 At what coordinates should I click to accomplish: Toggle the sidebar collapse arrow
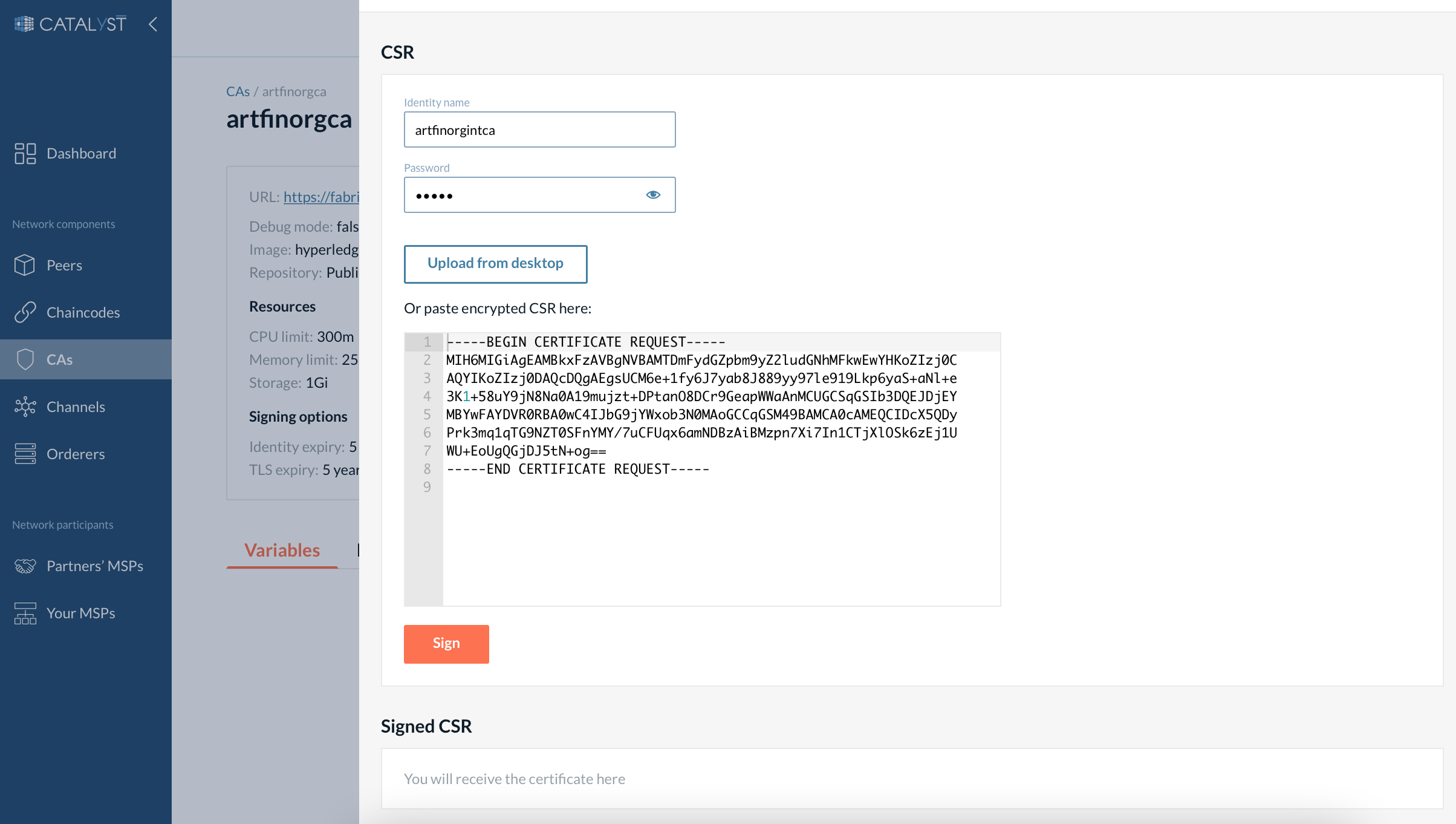point(153,24)
